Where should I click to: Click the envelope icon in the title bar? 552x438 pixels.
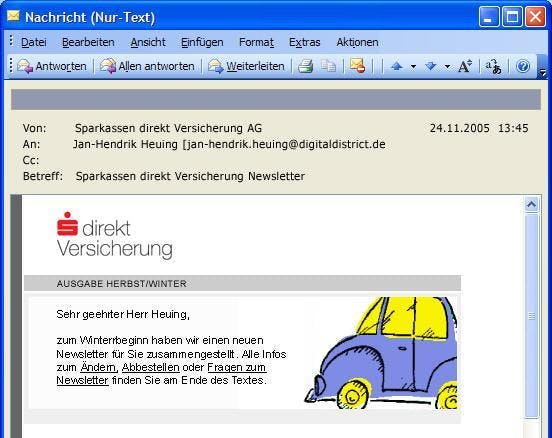click(x=13, y=16)
